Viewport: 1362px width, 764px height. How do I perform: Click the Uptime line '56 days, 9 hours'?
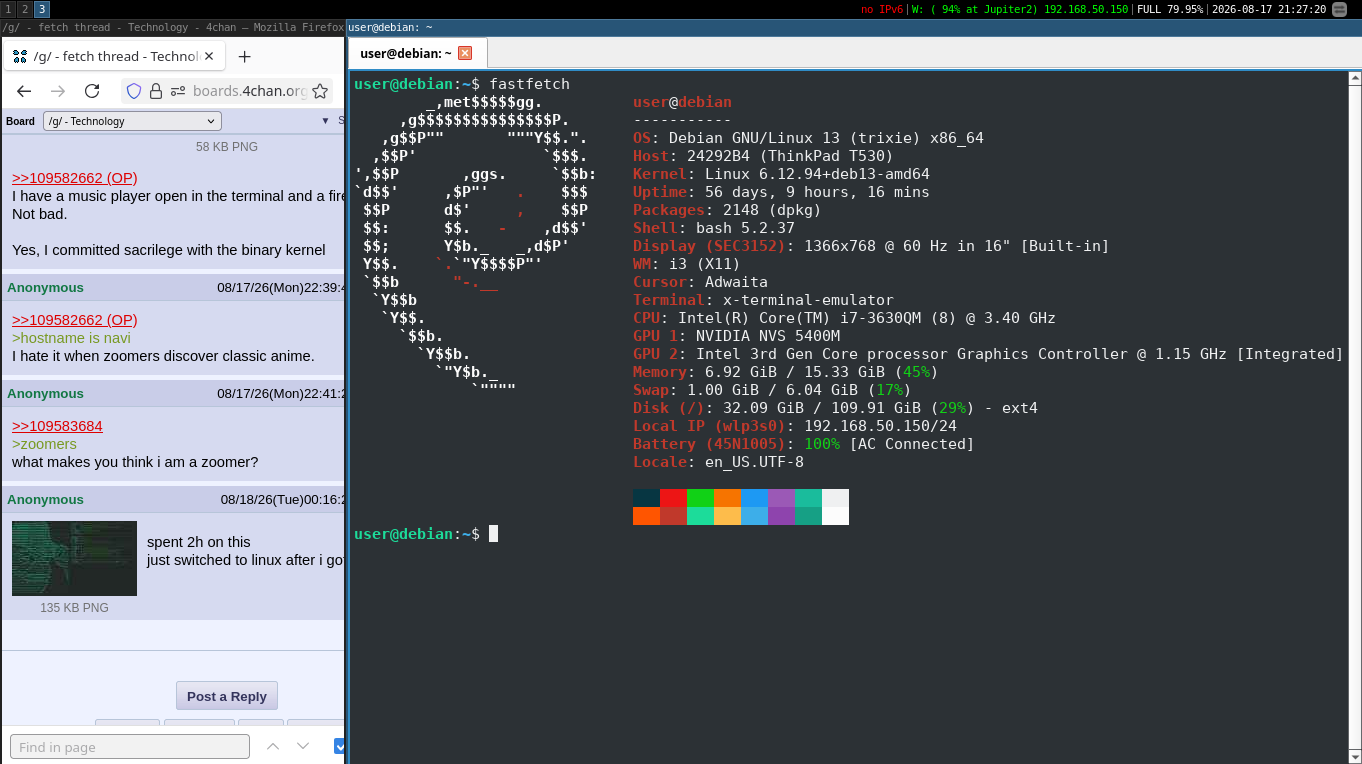coord(781,192)
